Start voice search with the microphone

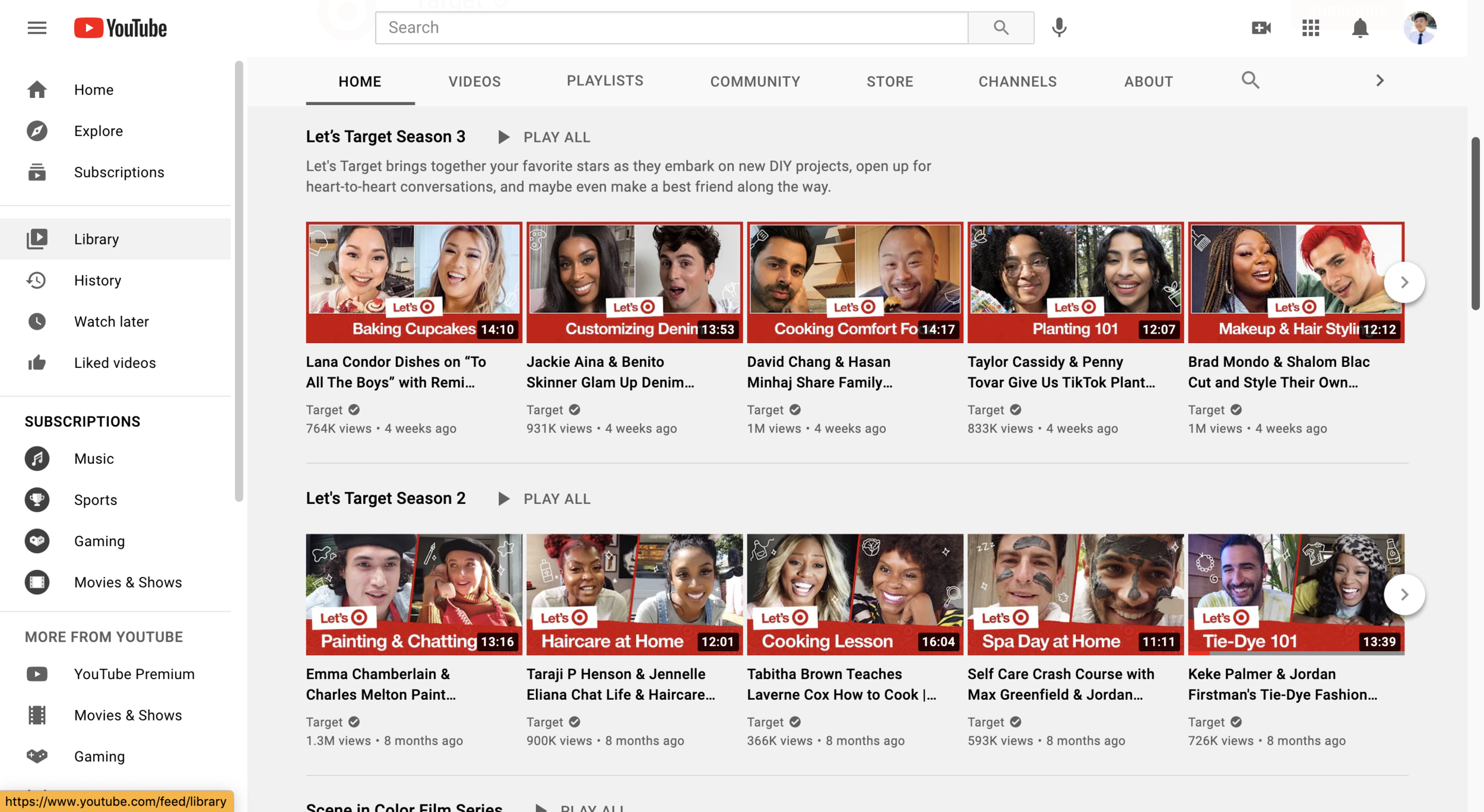click(1059, 28)
